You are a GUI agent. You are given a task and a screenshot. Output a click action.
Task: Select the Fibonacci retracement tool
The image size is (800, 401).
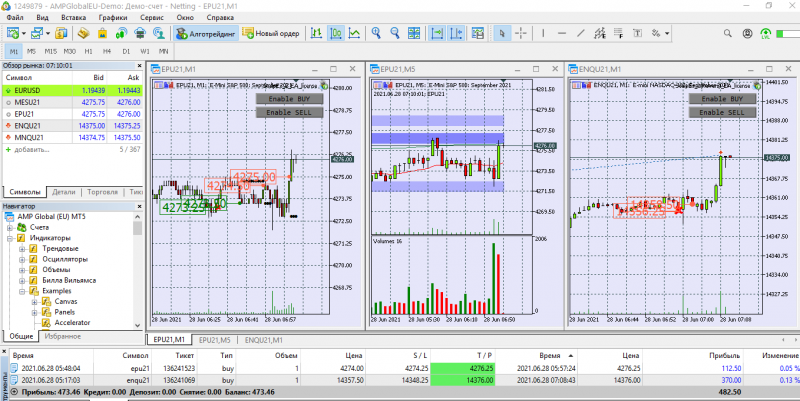coord(618,34)
